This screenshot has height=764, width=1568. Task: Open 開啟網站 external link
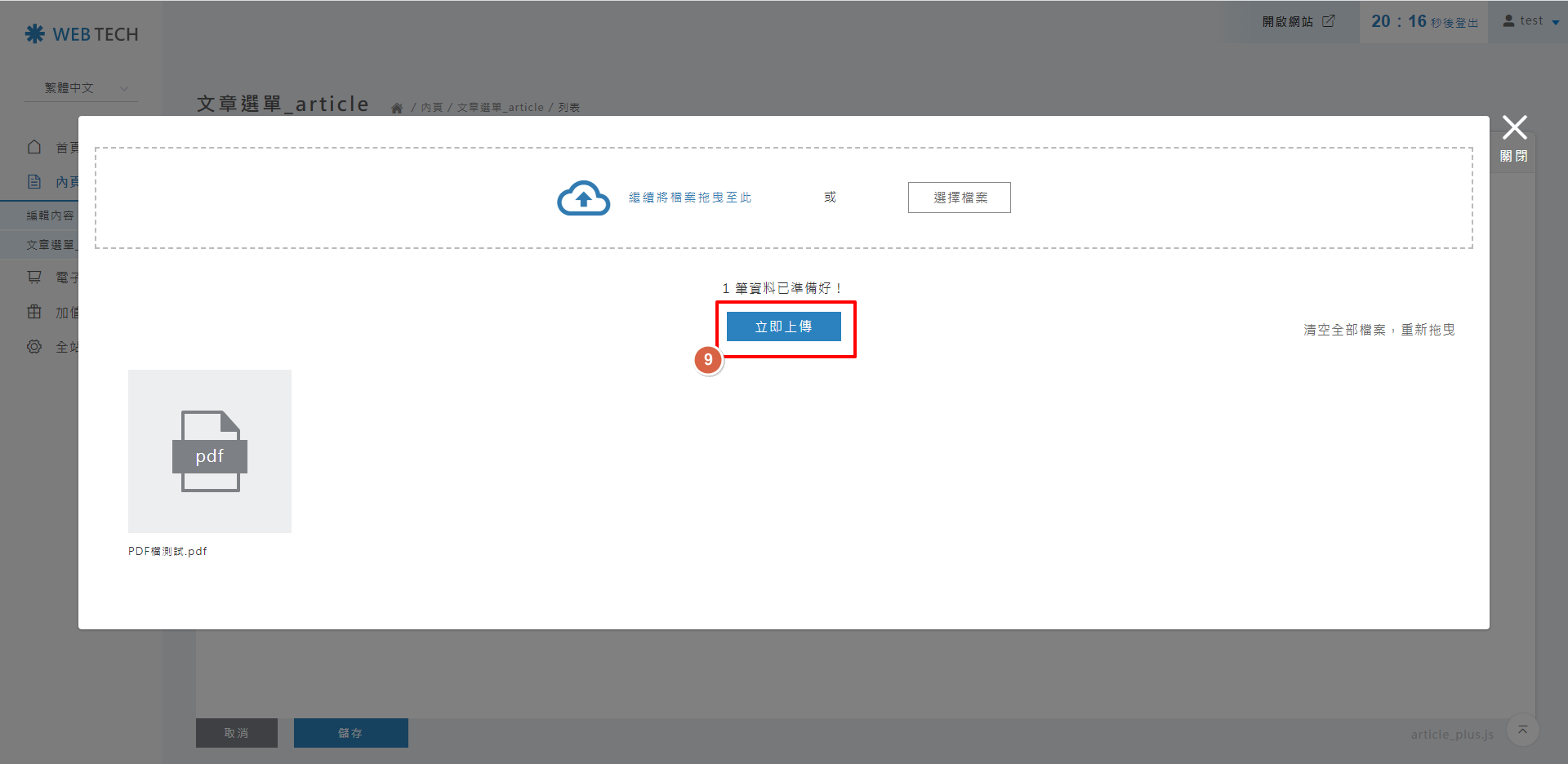(1298, 21)
